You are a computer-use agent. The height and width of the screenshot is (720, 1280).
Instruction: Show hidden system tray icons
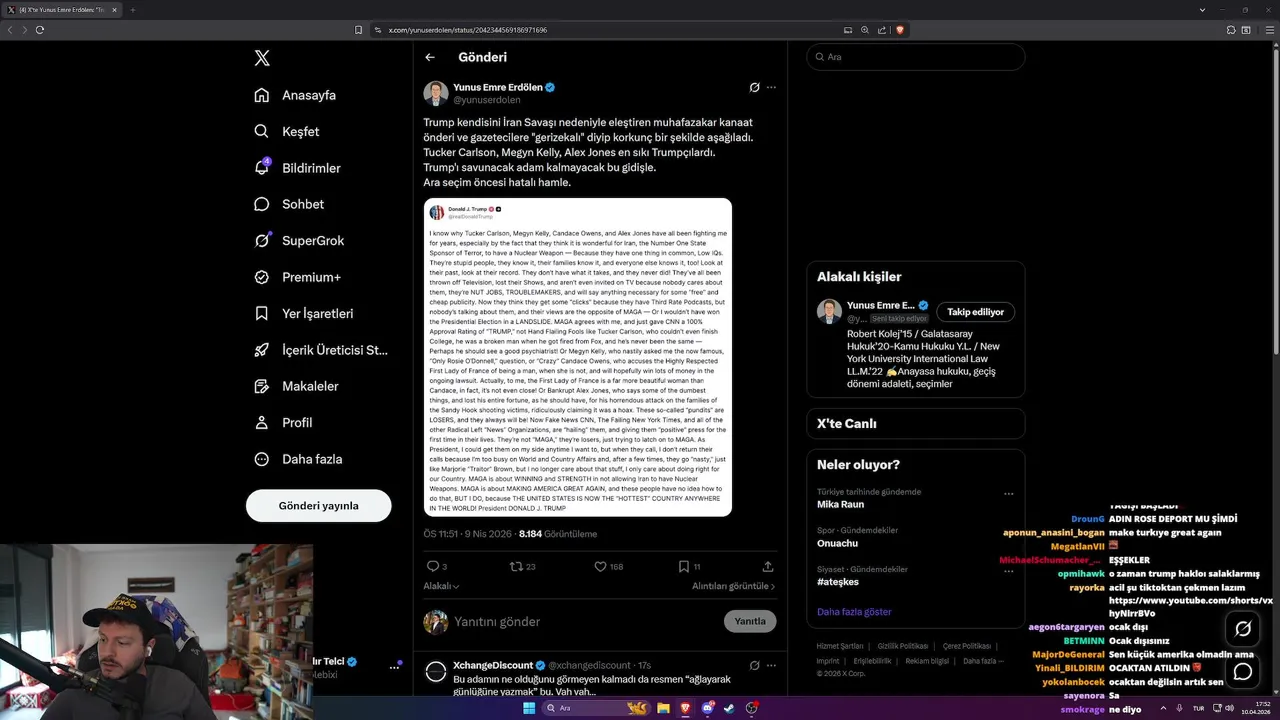click(1164, 708)
